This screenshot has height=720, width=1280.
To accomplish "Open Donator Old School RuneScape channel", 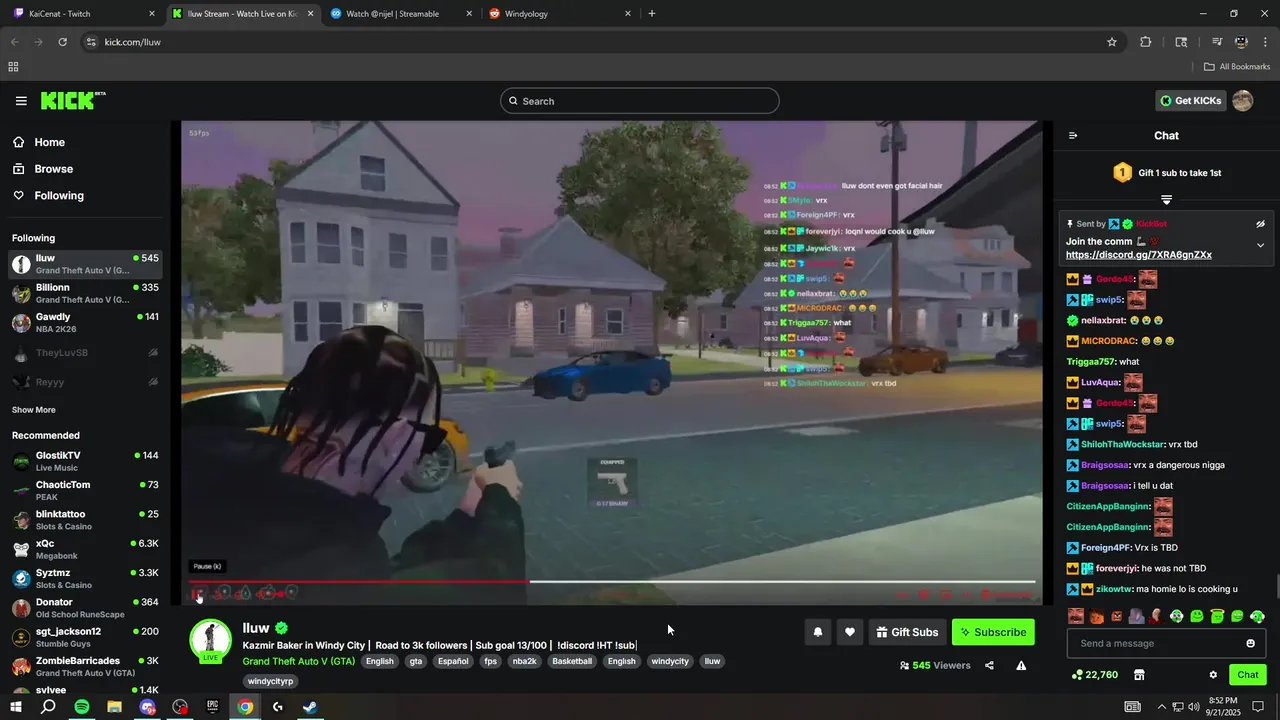I will point(85,608).
